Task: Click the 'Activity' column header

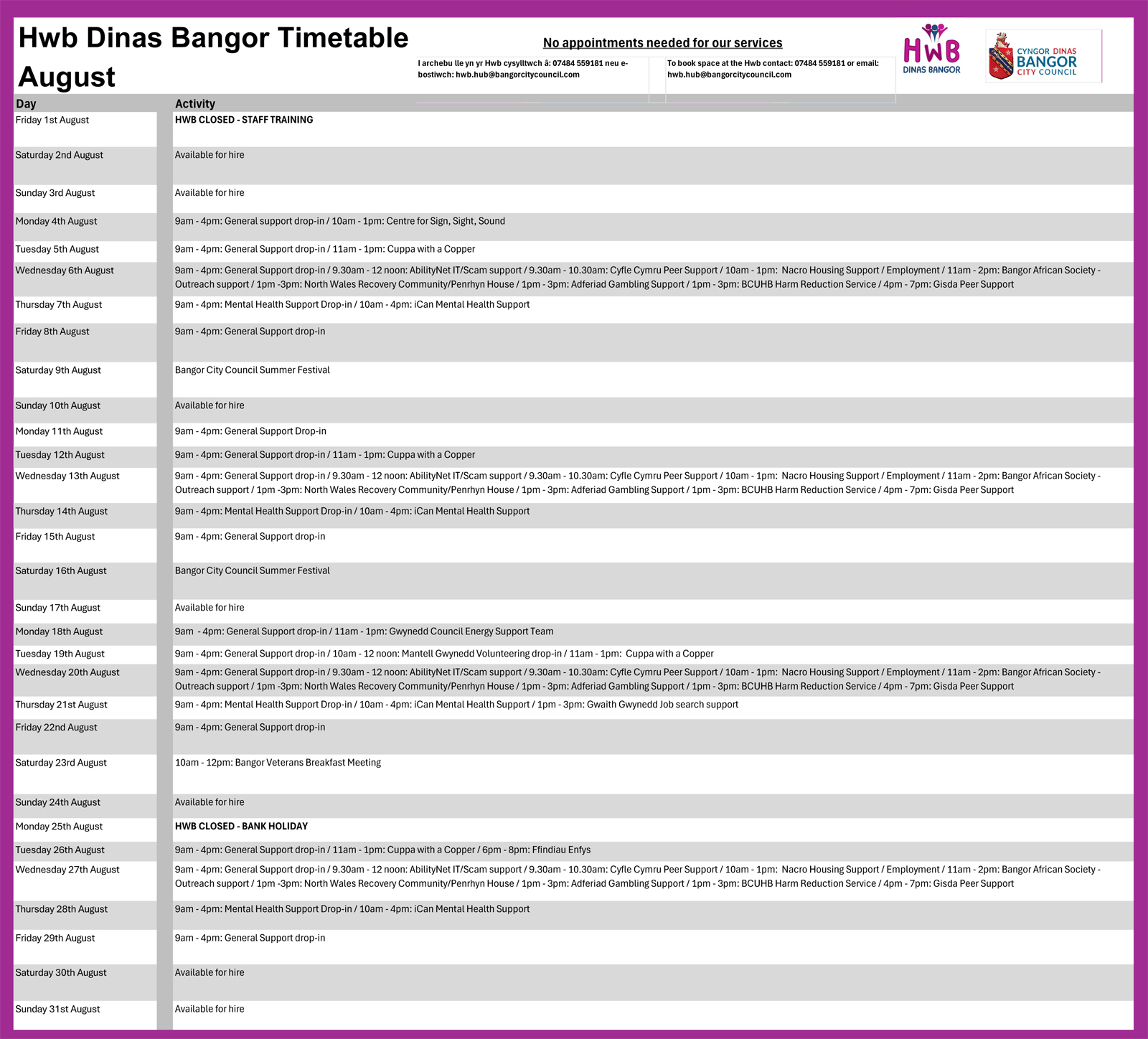Action: pyautogui.click(x=195, y=104)
